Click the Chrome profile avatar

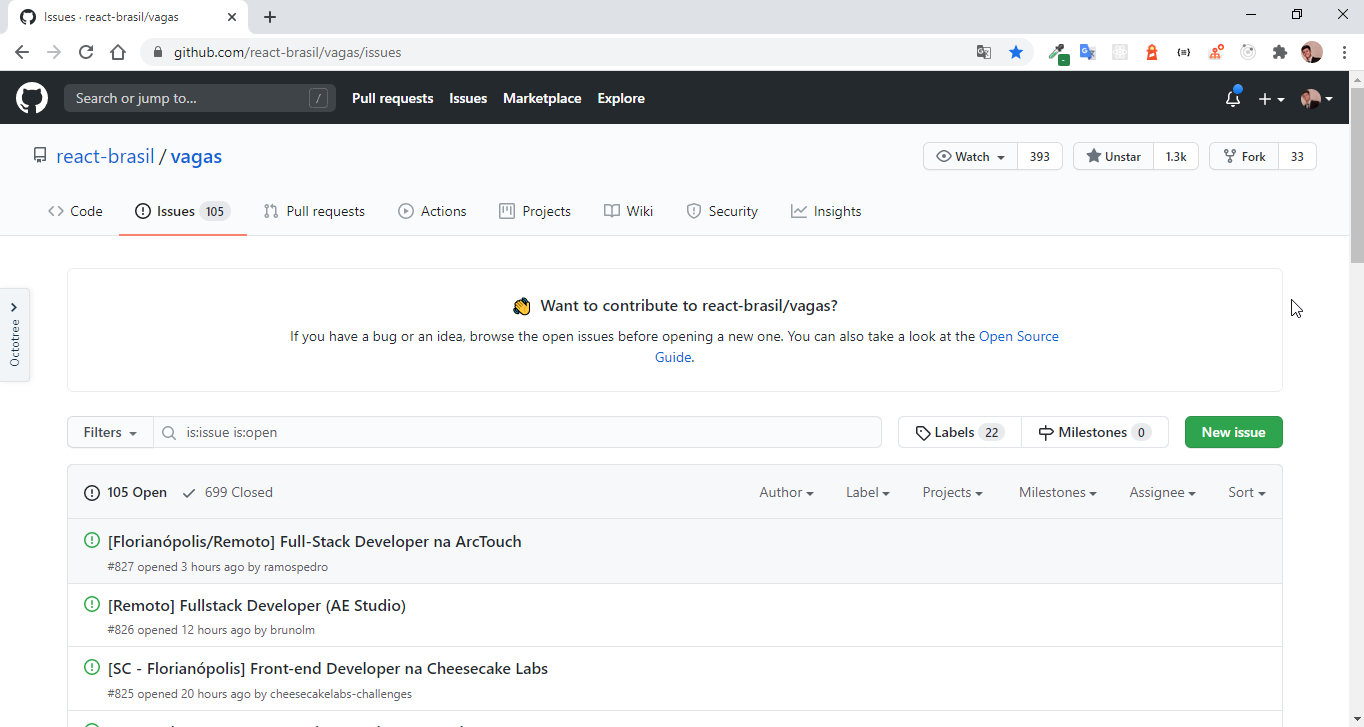point(1312,52)
